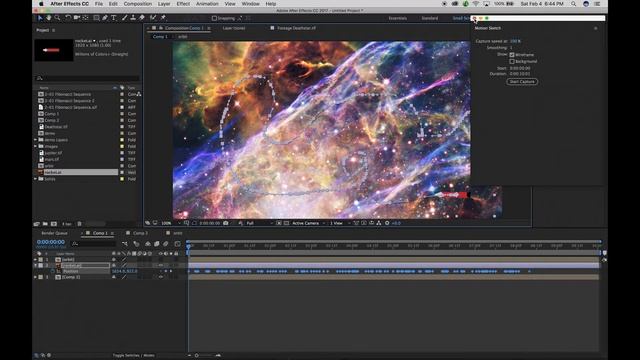
Task: Open the Active Camera dropdown
Action: click(x=308, y=223)
